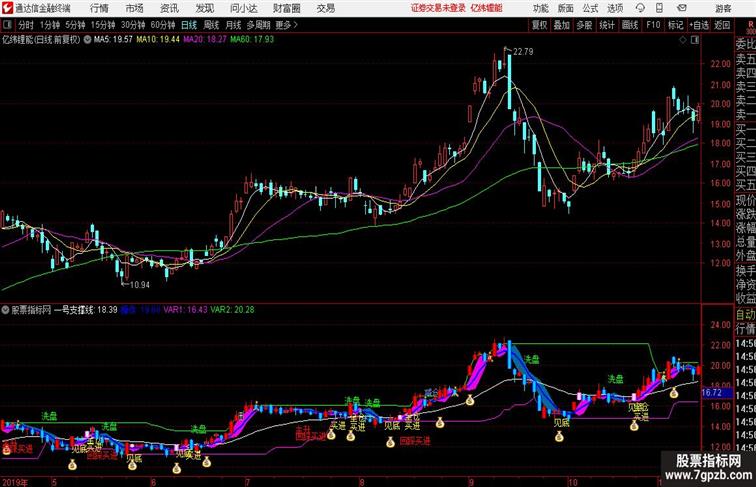Switch to the 30分钟 period tab
Screen dimensions: 756x487
pyautogui.click(x=133, y=25)
